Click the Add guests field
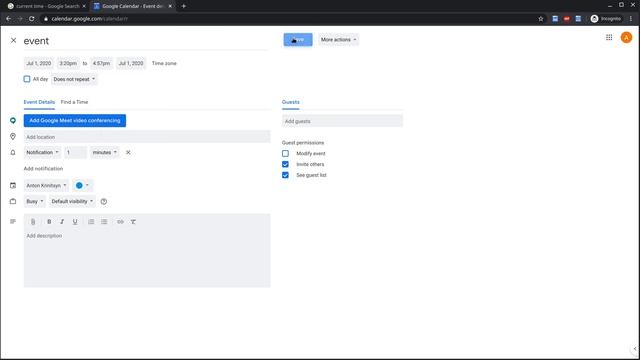Screen dimensions: 640x360 click(x=342, y=121)
